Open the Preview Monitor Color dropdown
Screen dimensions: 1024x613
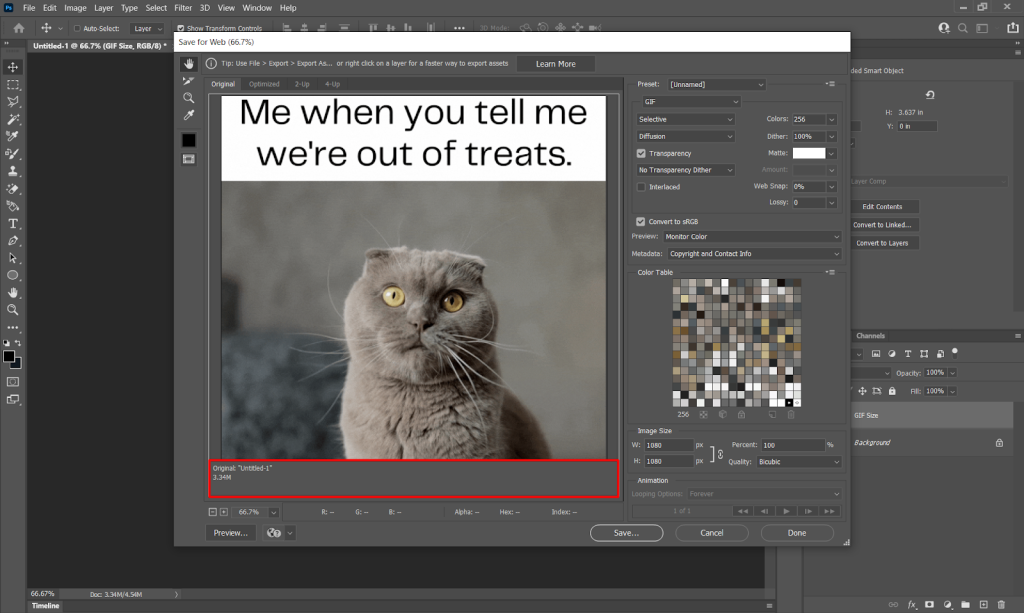(752, 236)
